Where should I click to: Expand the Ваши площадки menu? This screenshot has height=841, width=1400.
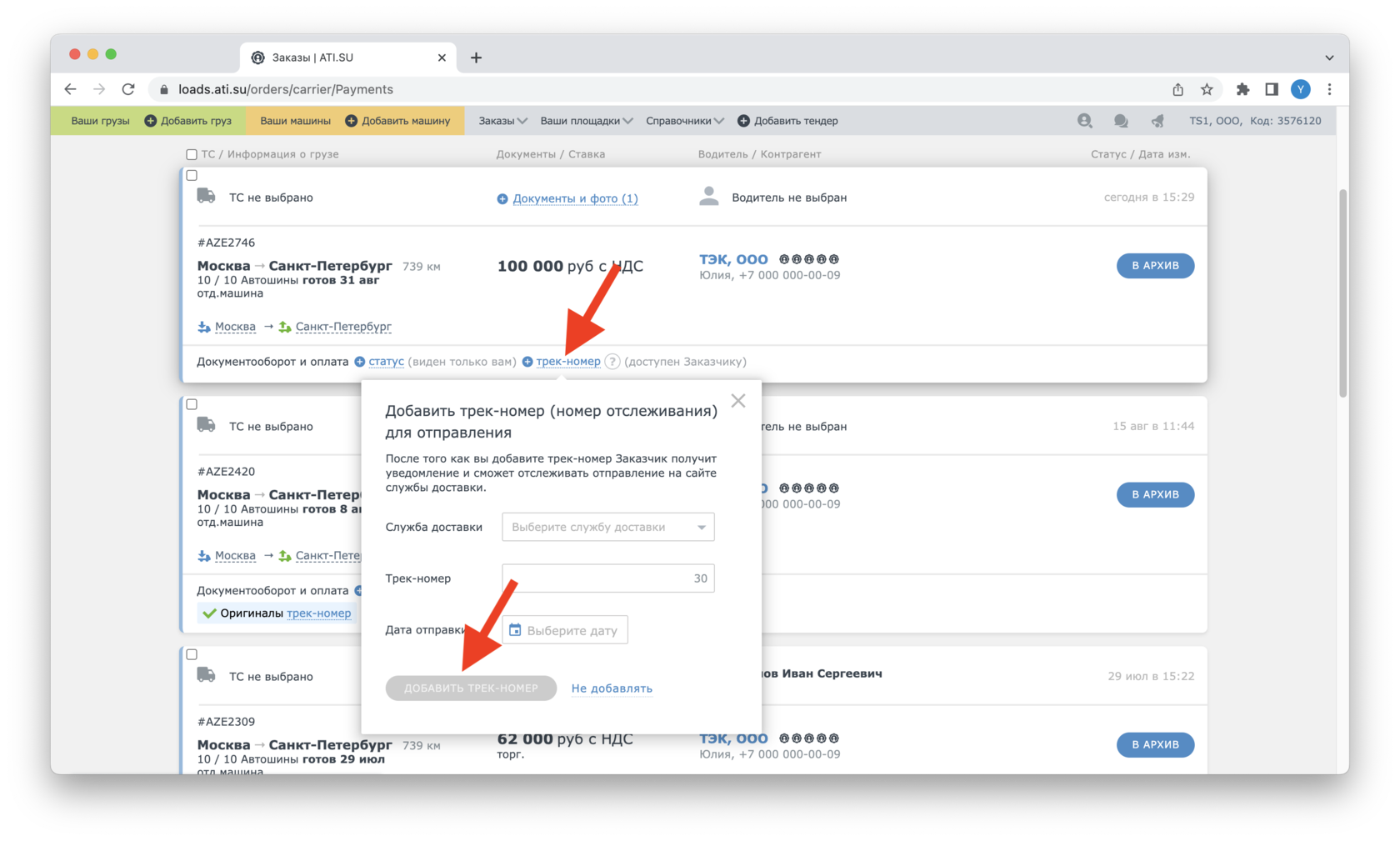tap(587, 121)
